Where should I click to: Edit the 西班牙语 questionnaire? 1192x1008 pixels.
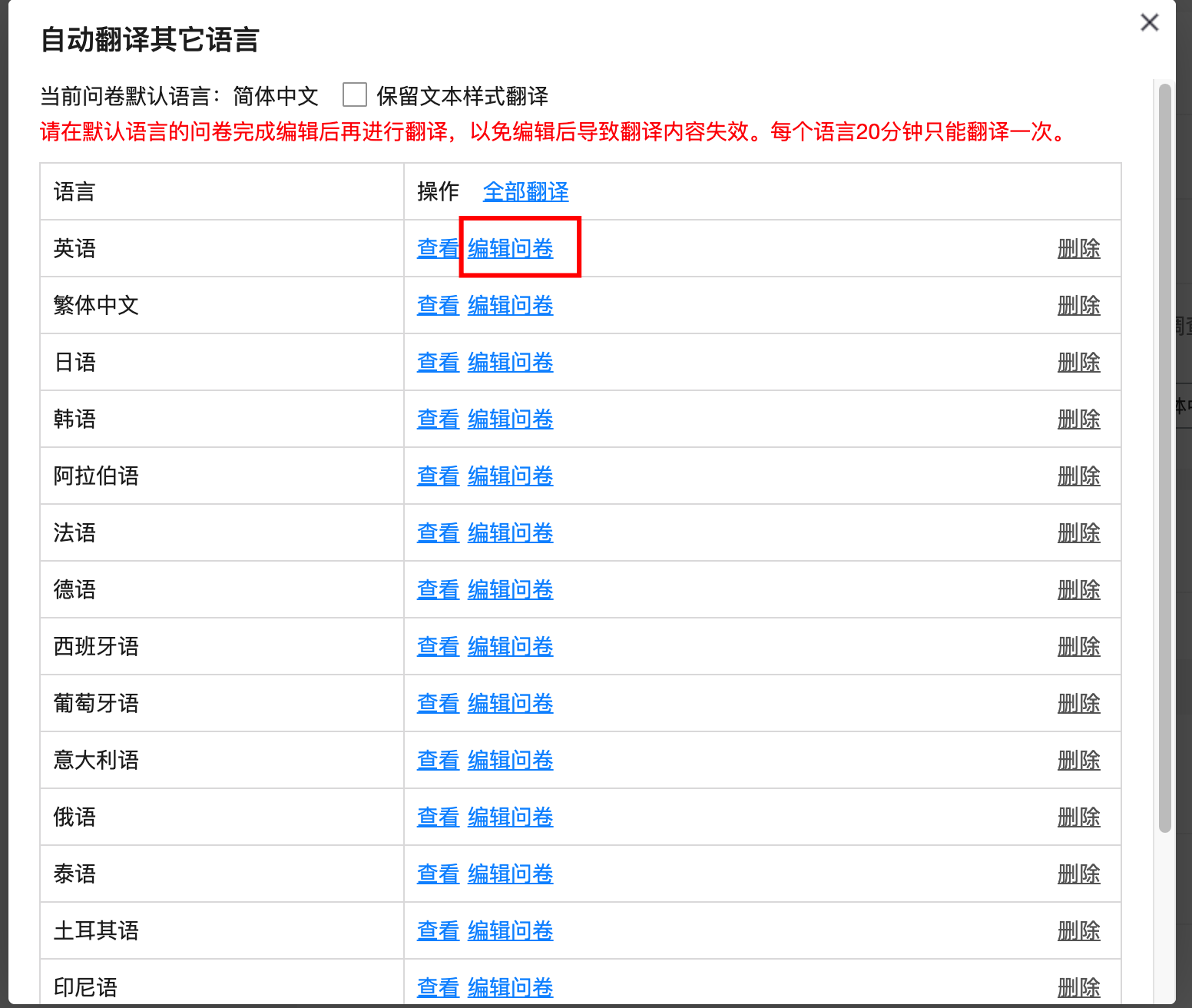tap(511, 646)
